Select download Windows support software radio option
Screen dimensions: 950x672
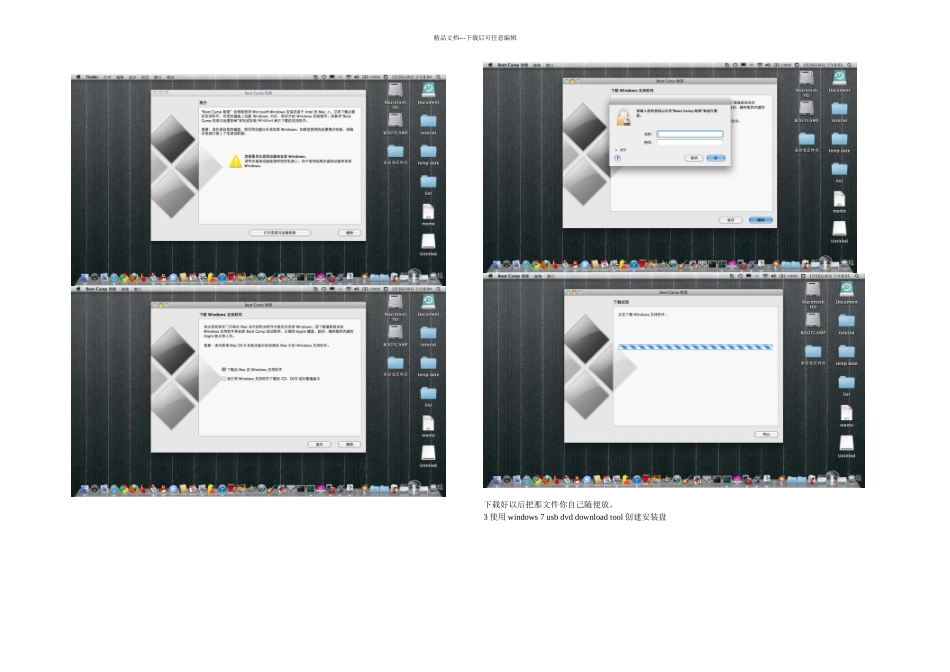[224, 369]
